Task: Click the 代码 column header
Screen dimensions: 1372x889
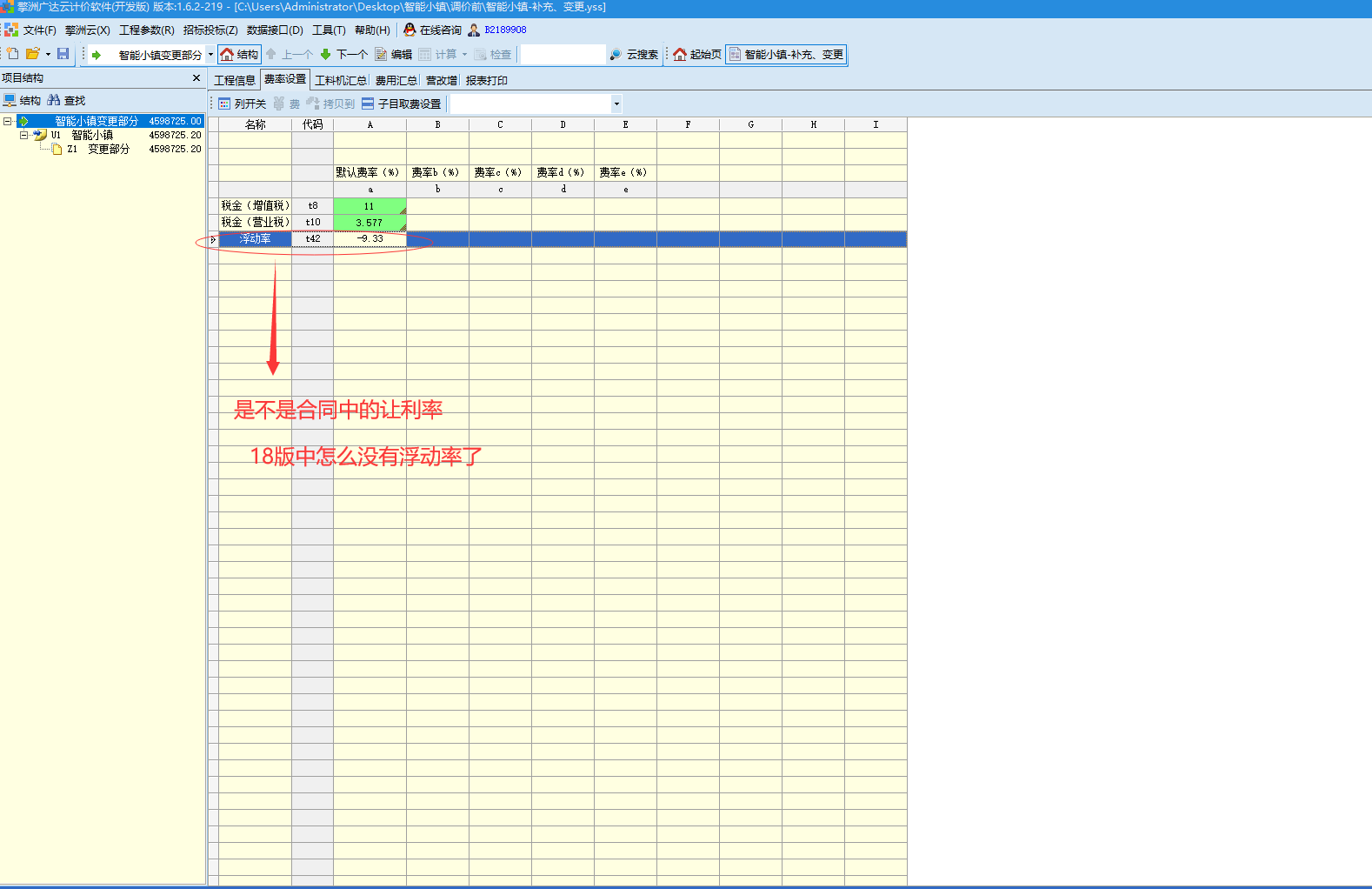Action: point(313,124)
